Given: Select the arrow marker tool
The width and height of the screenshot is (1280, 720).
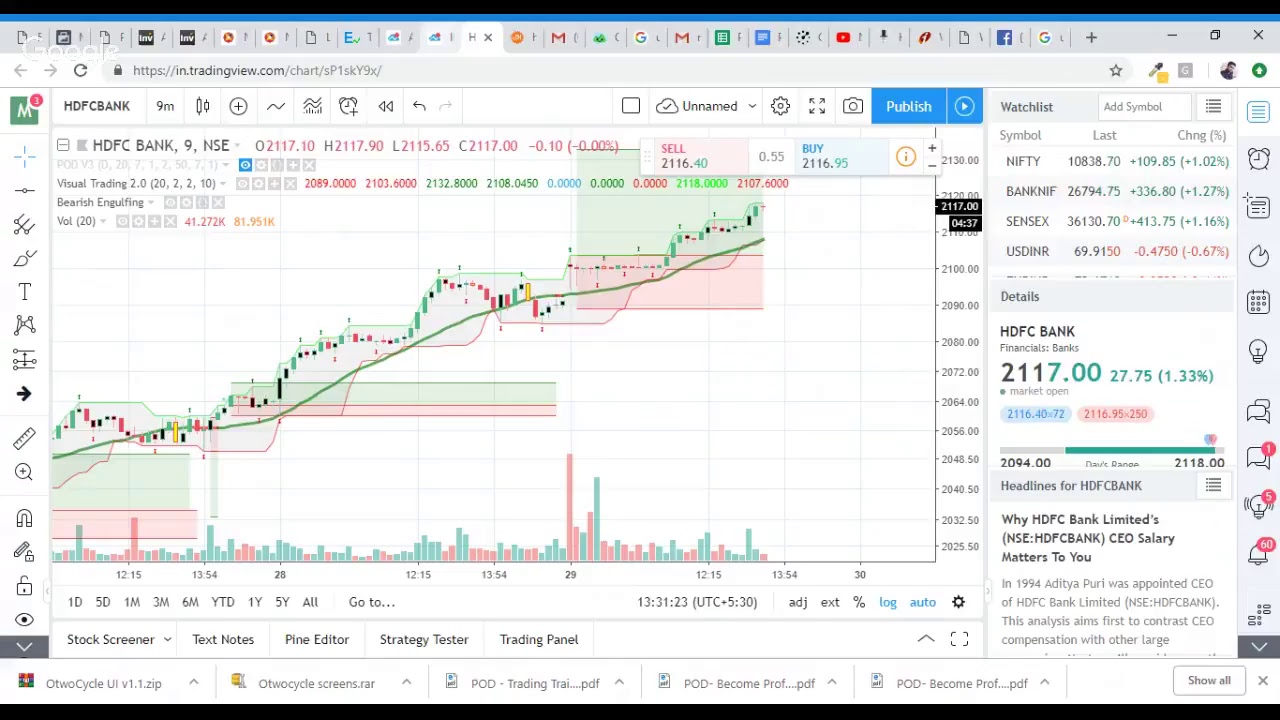Looking at the screenshot, I should pos(25,394).
